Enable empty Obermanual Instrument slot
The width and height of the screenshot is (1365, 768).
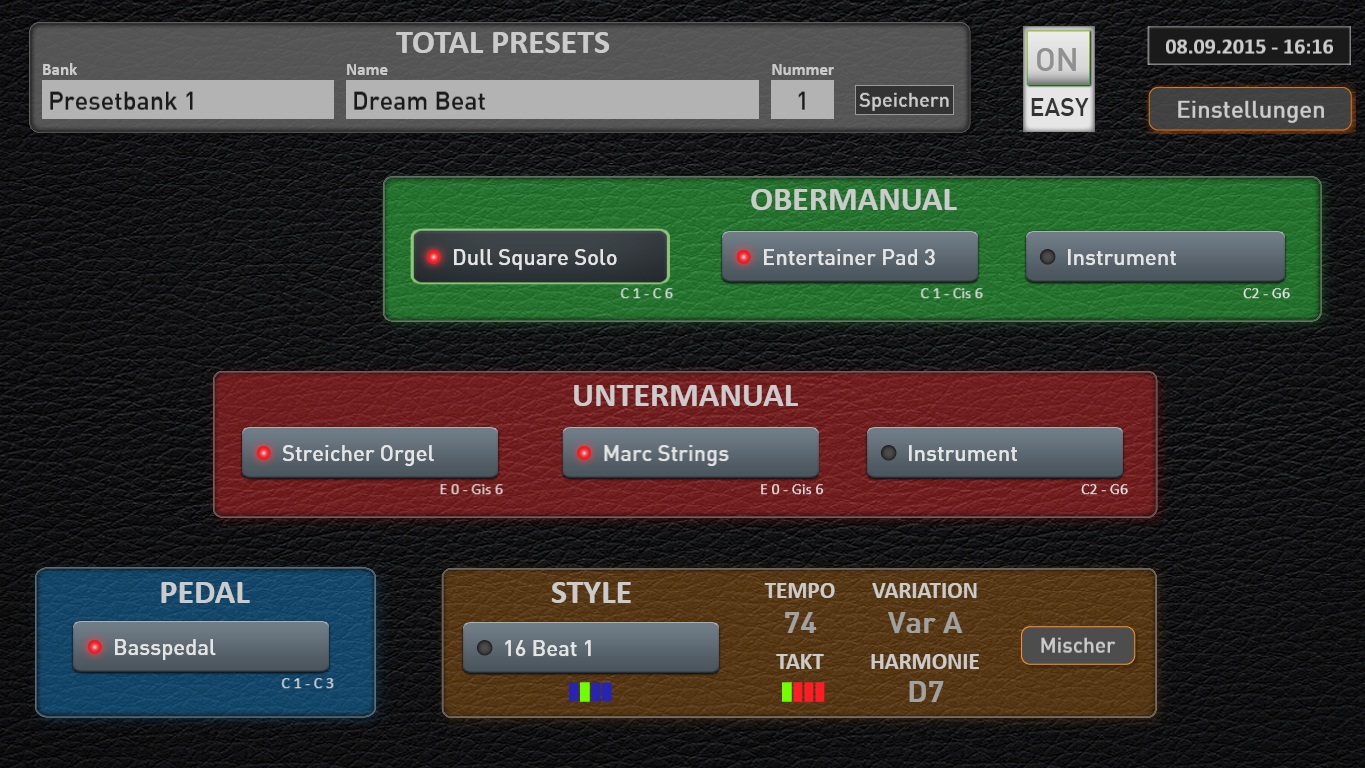(1155, 257)
